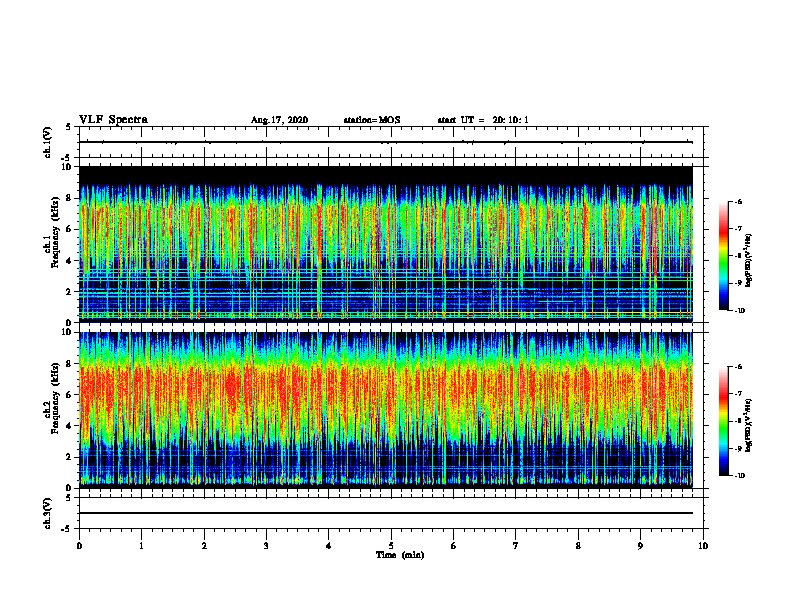Click the "1" minute tick label
This screenshot has height=612, width=792.
142,546
